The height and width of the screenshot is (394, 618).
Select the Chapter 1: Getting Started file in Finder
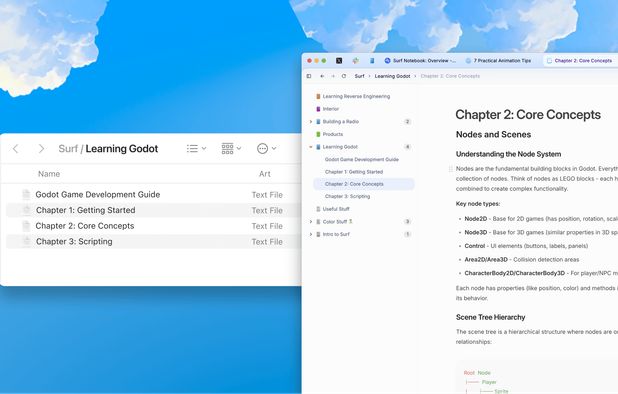pyautogui.click(x=152, y=210)
